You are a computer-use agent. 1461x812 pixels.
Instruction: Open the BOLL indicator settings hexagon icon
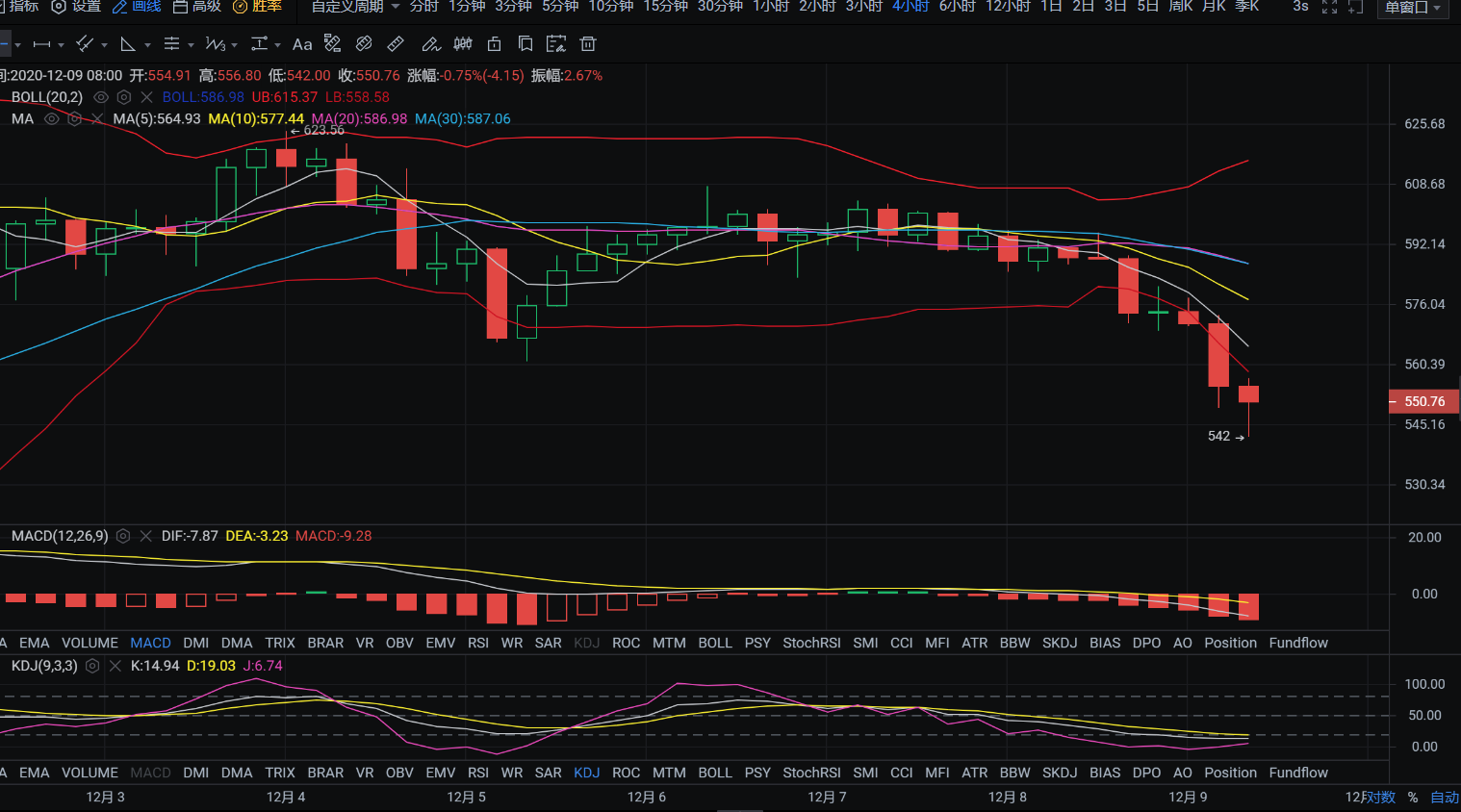coord(124,97)
